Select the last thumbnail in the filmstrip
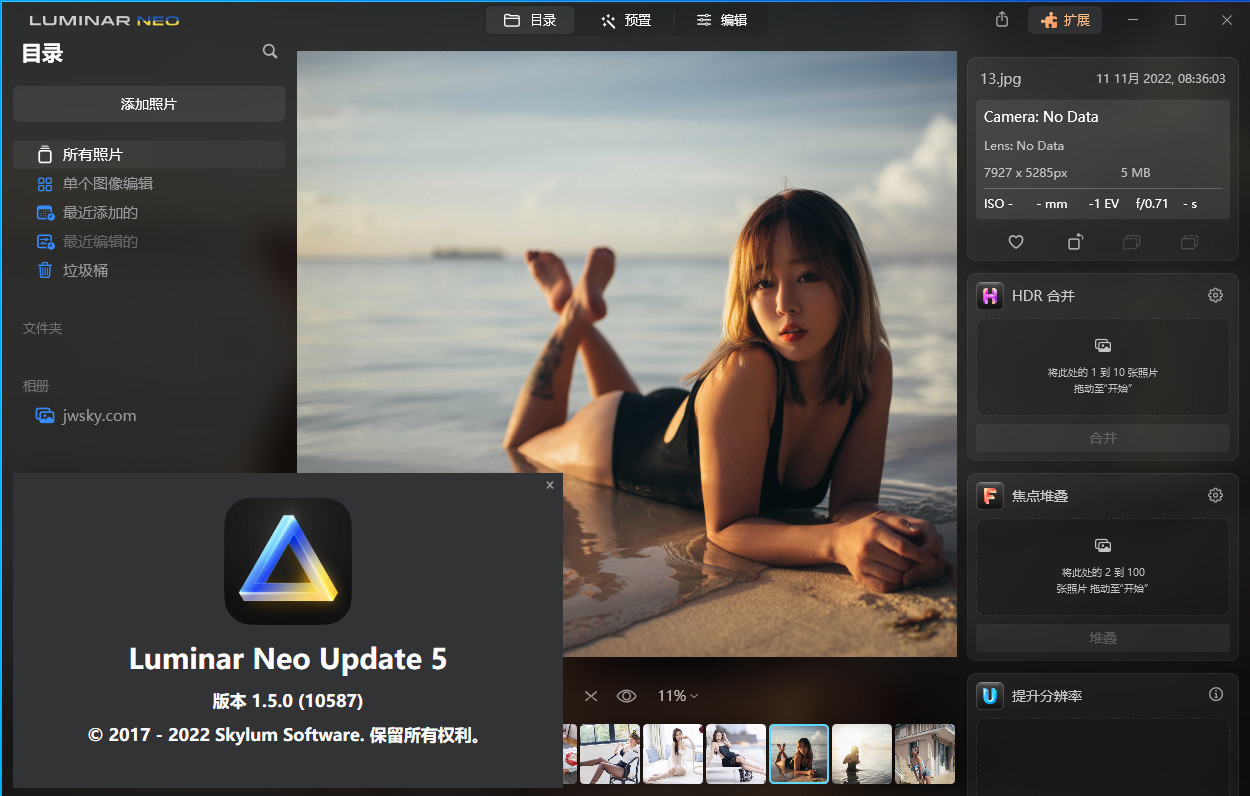The image size is (1250, 796). pos(925,753)
